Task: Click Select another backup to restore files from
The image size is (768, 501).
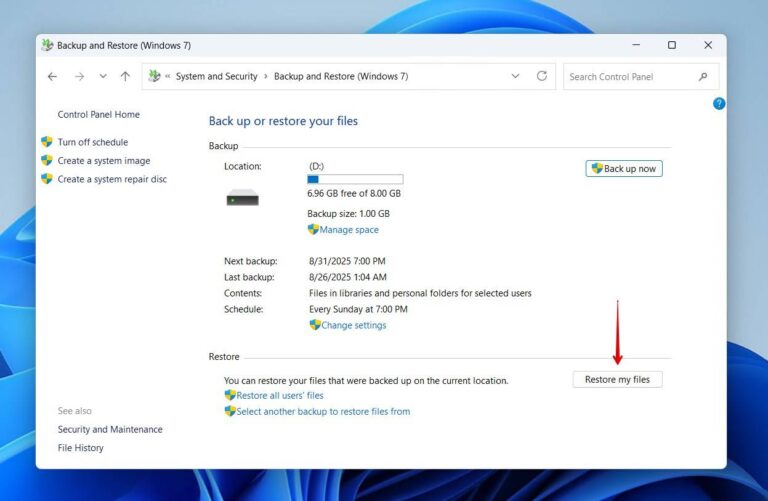Action: [x=323, y=412]
